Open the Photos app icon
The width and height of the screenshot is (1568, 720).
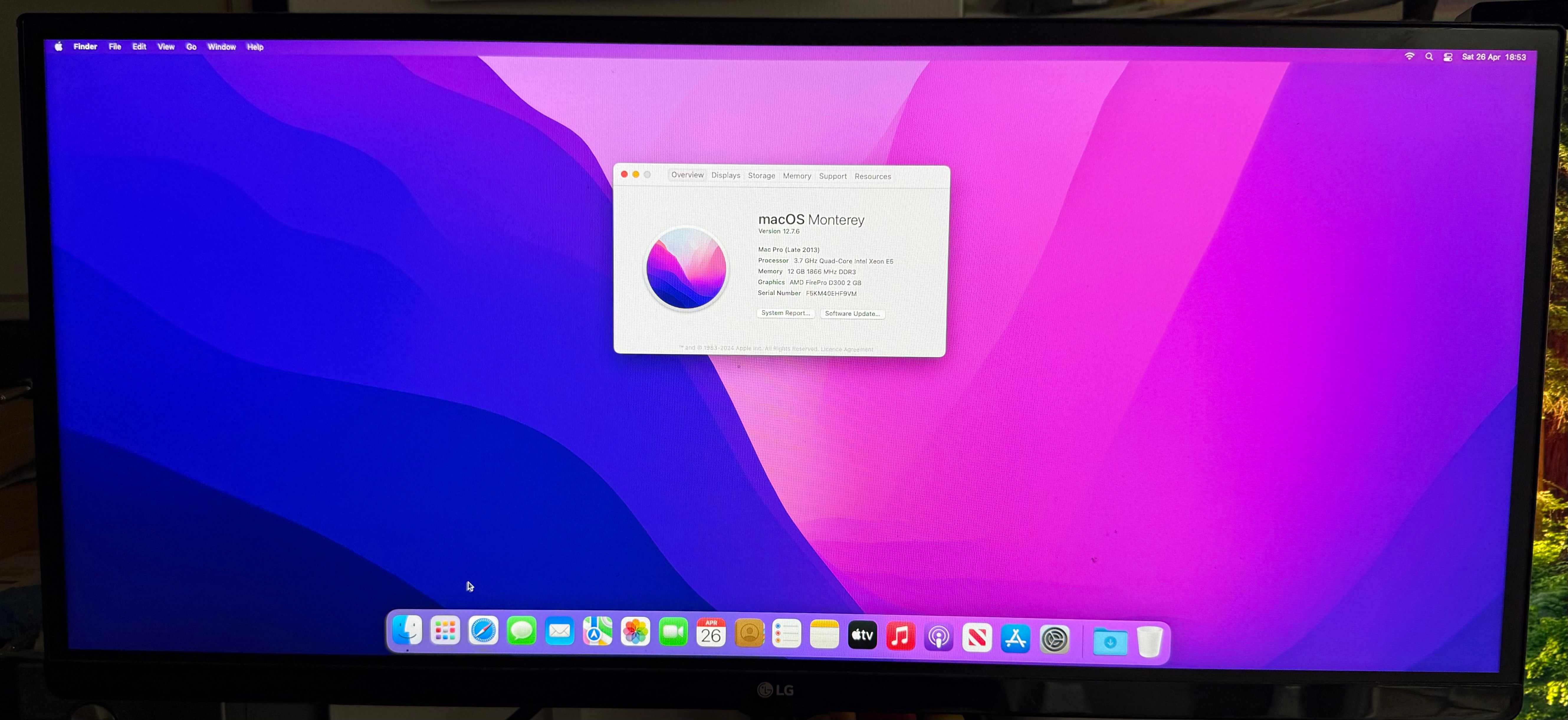pos(636,632)
